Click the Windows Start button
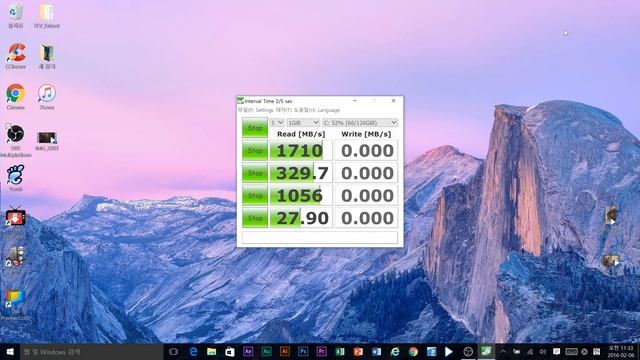 click(x=10, y=351)
